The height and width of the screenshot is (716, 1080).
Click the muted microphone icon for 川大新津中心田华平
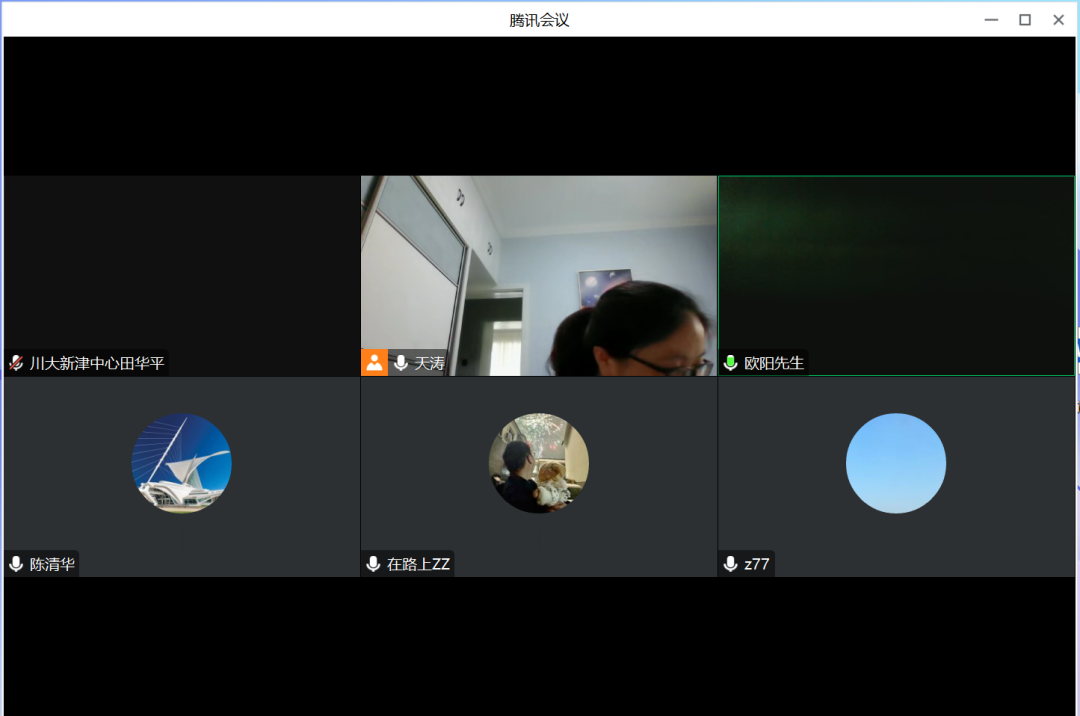(x=17, y=363)
